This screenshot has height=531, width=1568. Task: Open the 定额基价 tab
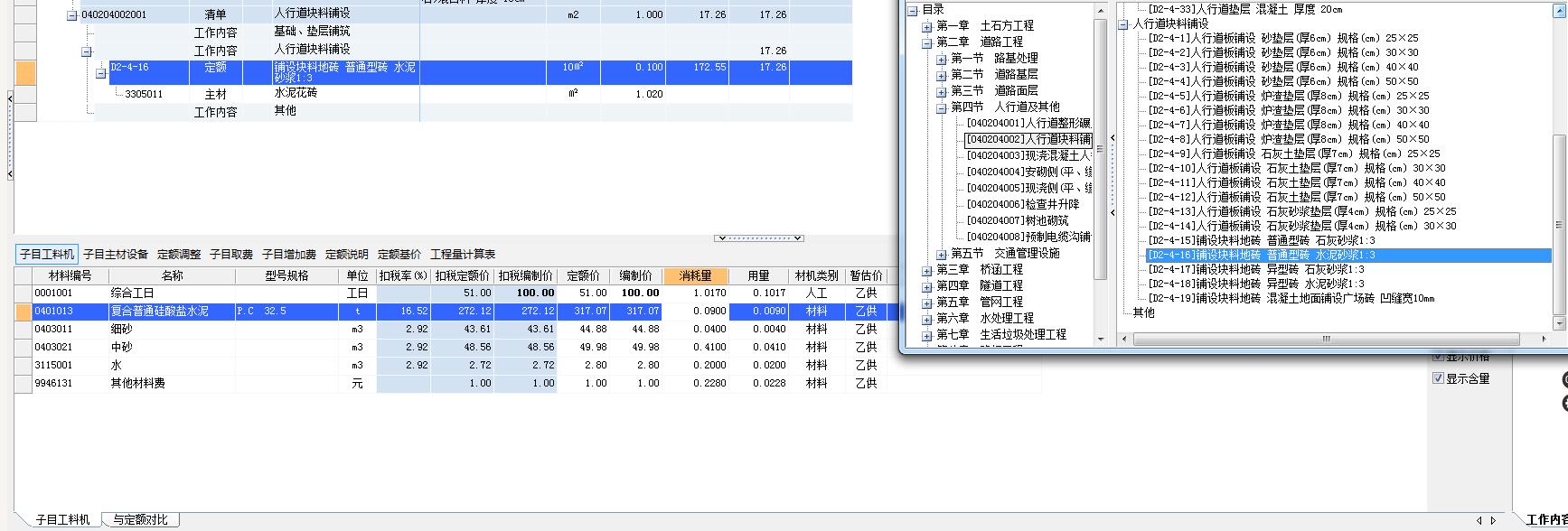coord(399,255)
